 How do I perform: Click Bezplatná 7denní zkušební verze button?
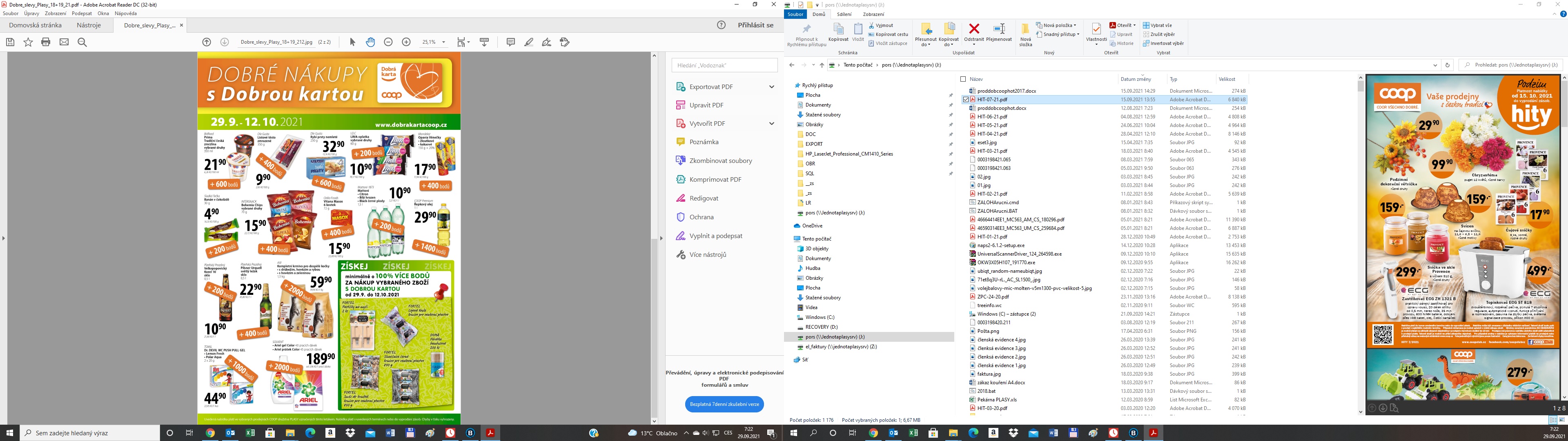point(724,404)
